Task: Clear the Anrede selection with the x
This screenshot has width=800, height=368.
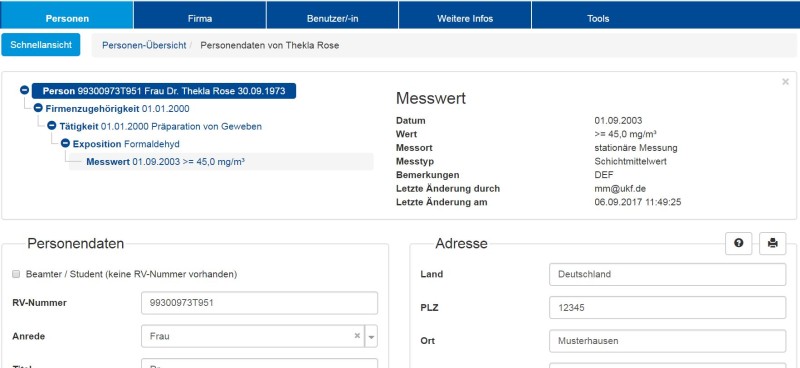Action: coord(357,336)
